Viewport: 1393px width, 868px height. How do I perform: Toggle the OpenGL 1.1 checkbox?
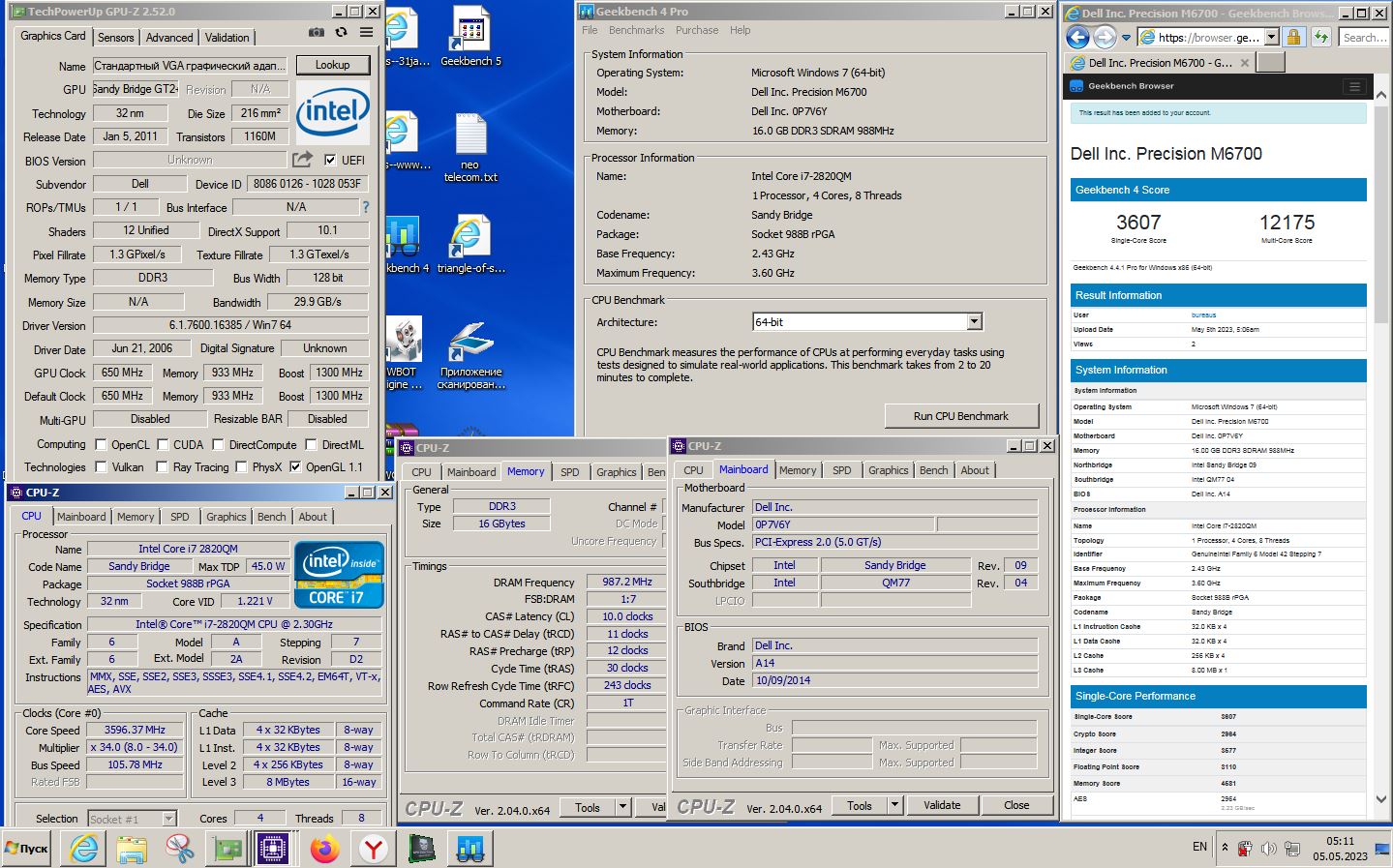[295, 467]
